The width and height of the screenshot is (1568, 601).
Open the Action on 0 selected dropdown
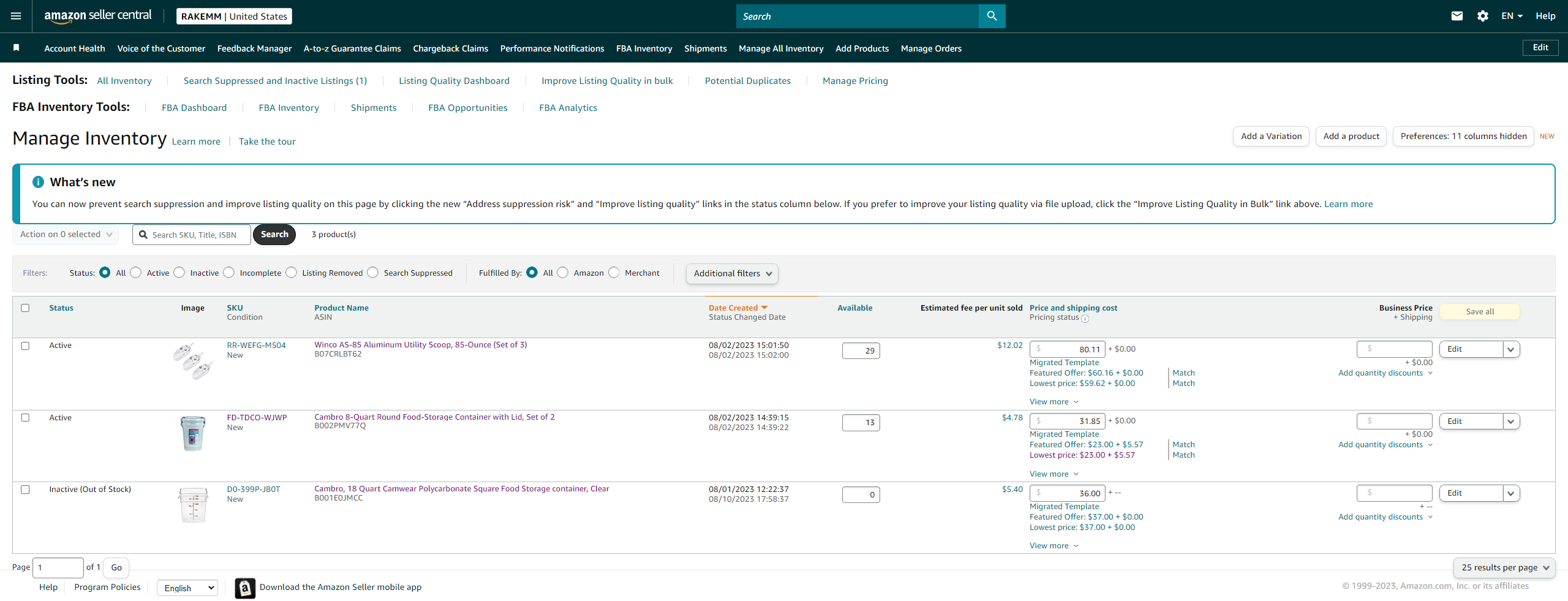coord(66,234)
